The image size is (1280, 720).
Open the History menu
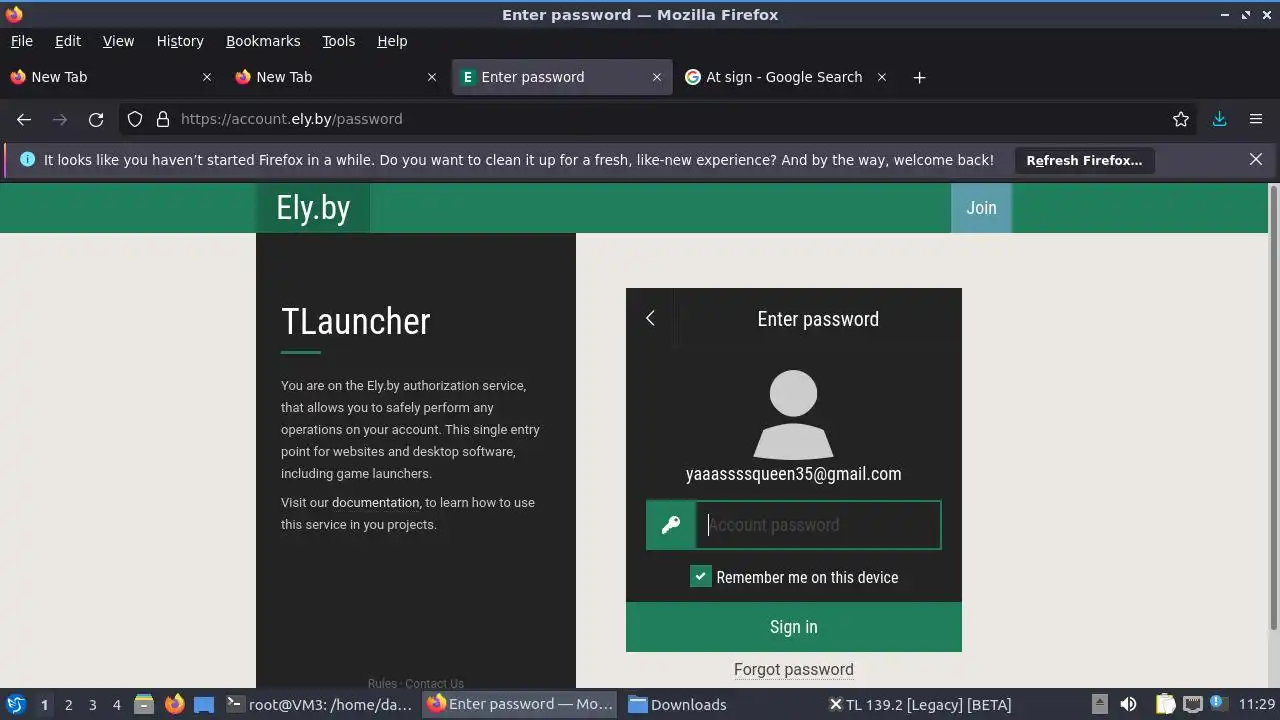pyautogui.click(x=180, y=41)
